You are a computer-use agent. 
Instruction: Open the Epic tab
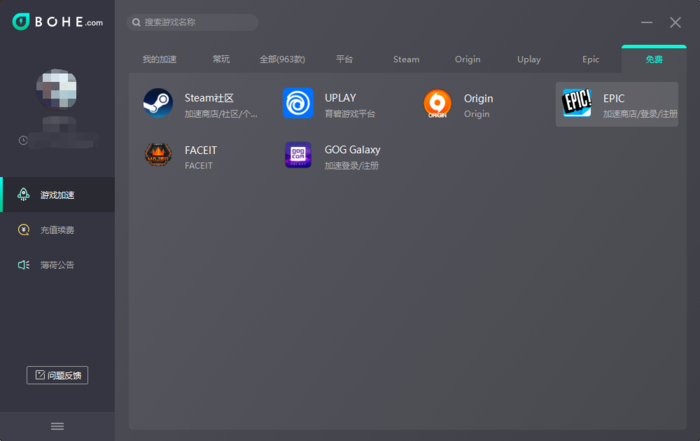coord(590,59)
